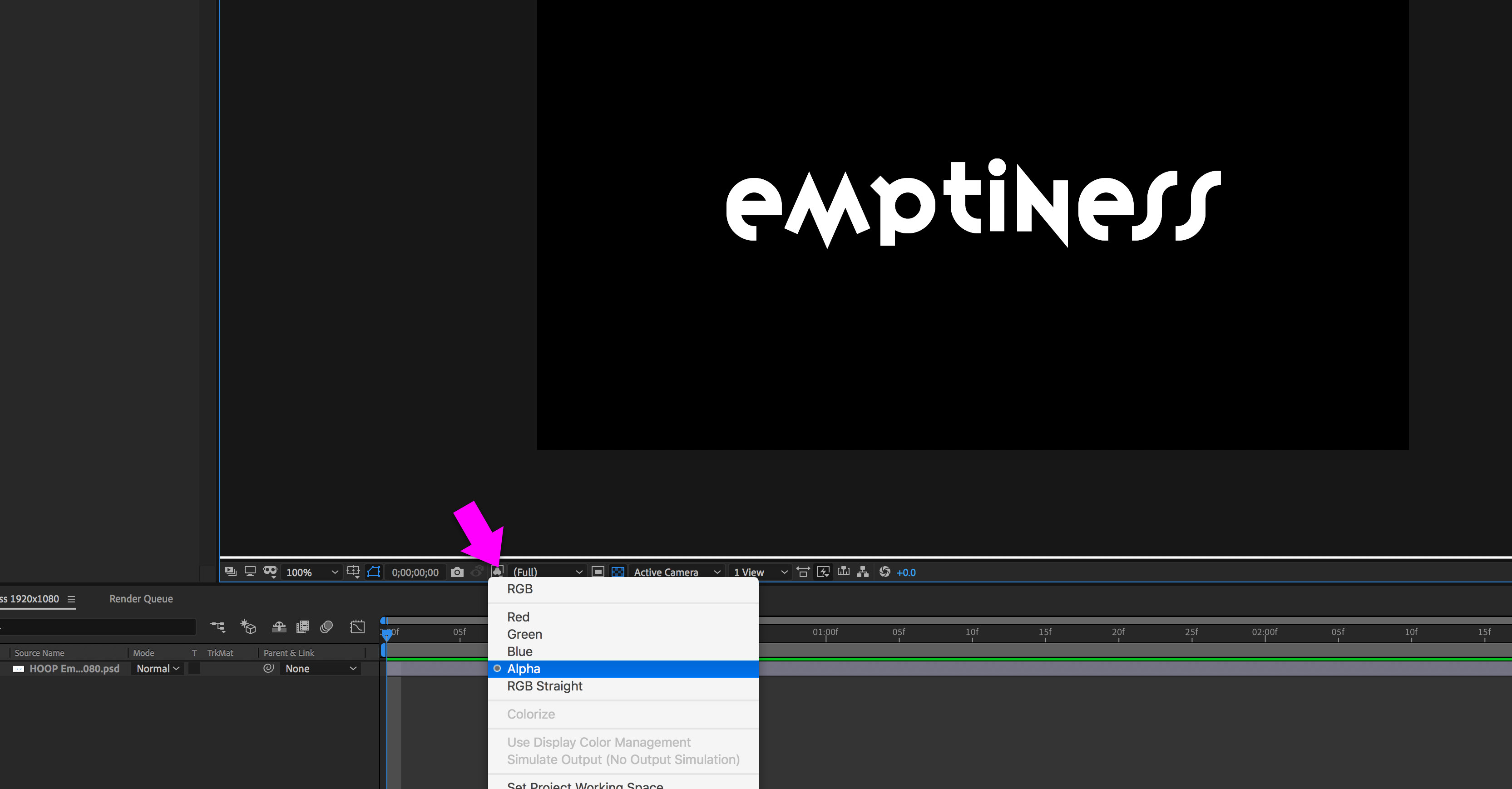
Task: Take a snapshot of the composition viewer
Action: pyautogui.click(x=457, y=572)
